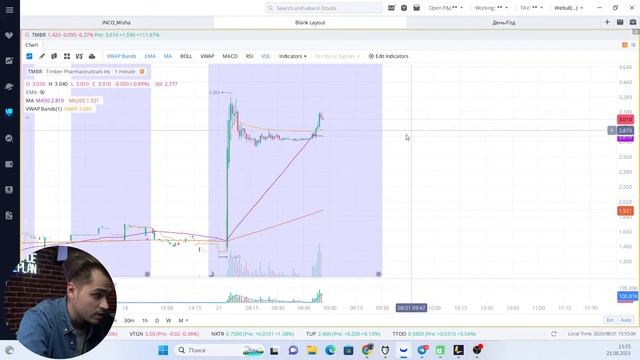Click the VS compare icon
Viewport: 640px width, 360px height.
pyautogui.click(x=79, y=56)
